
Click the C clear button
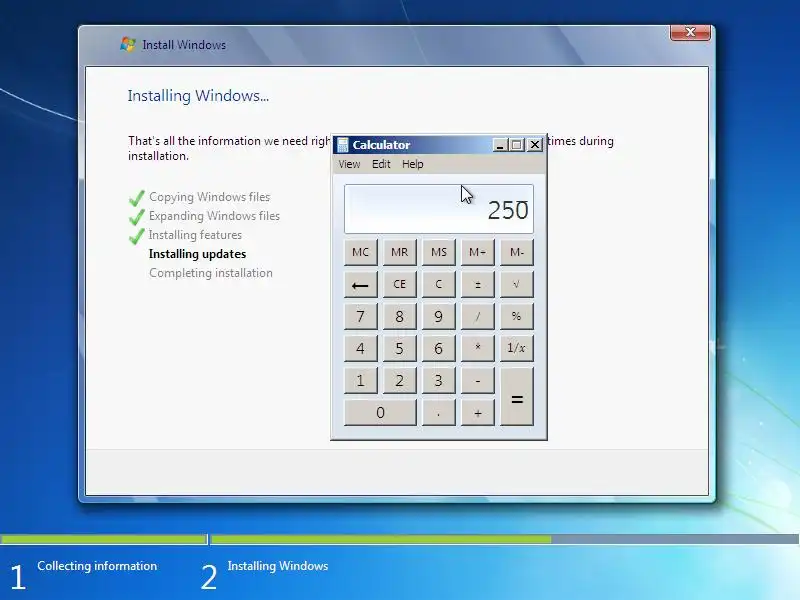point(439,285)
